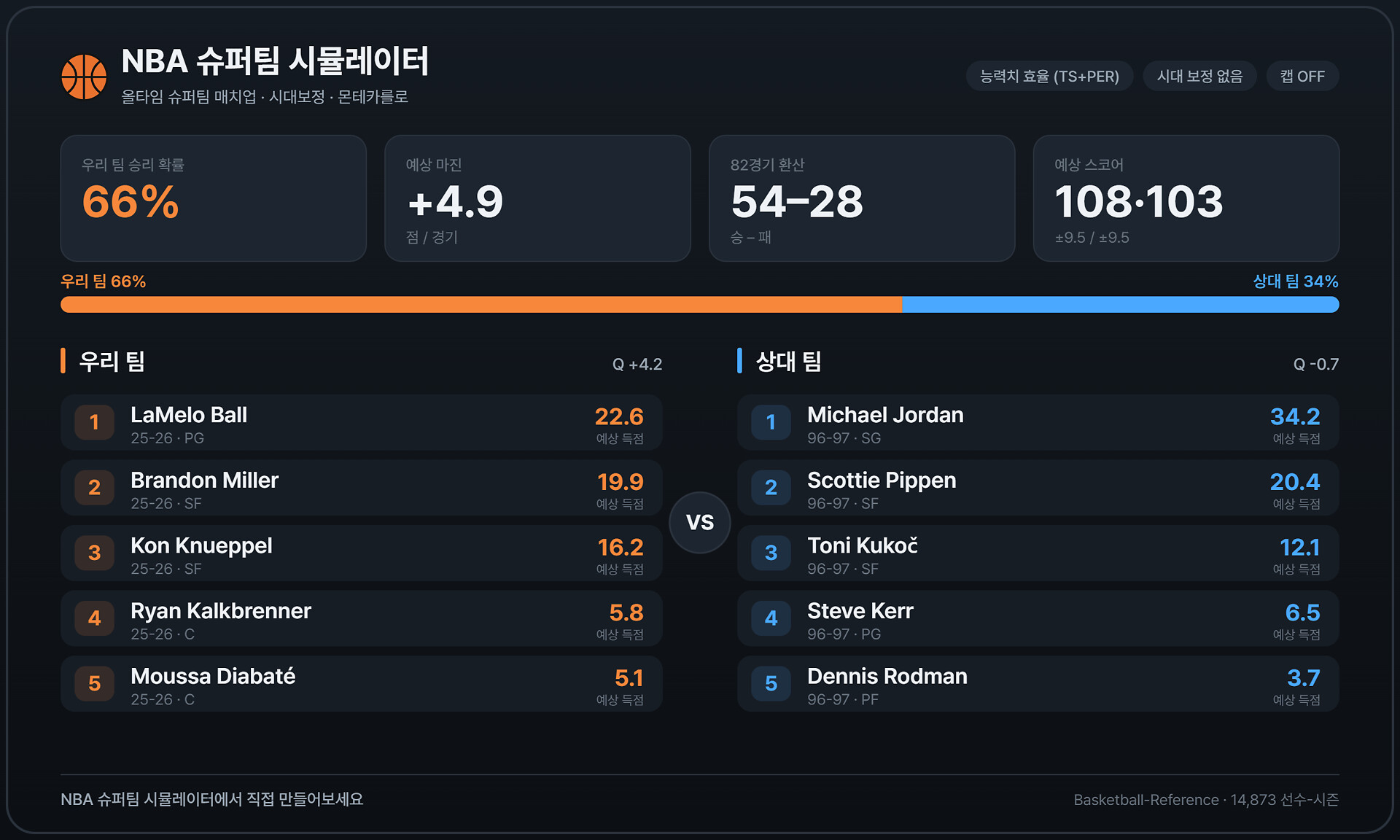
Task: Click the 우리 팀 승리 확률 66% card
Action: click(x=213, y=198)
